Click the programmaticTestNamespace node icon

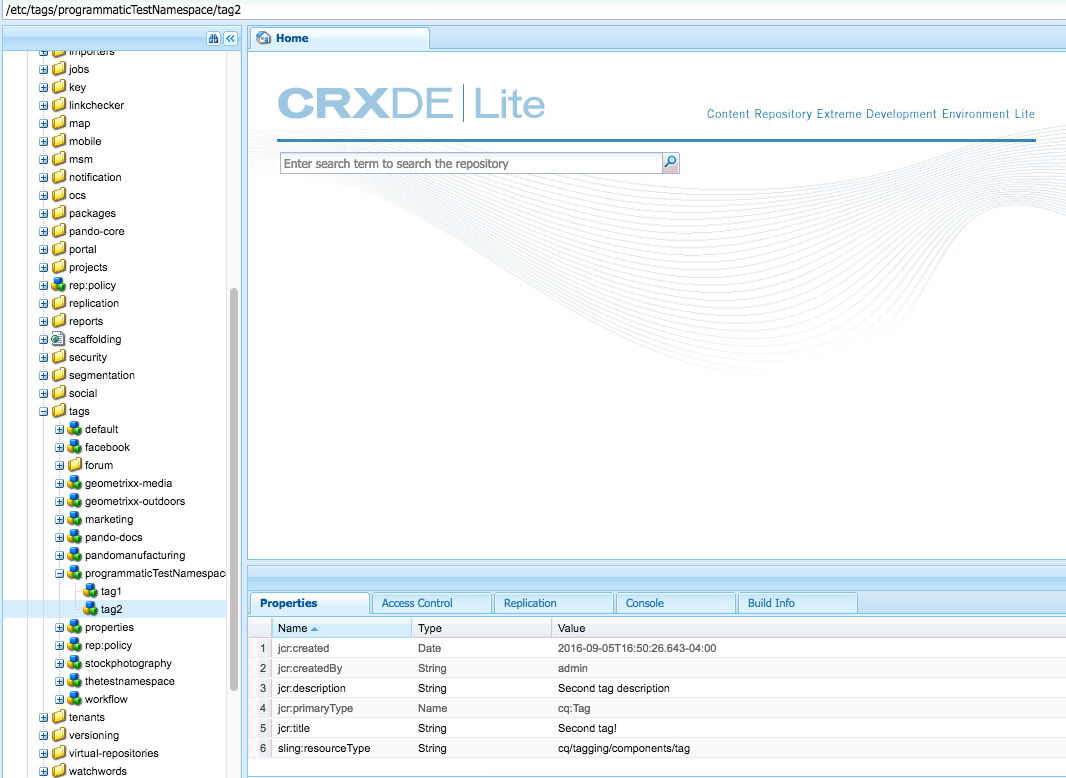(75, 573)
